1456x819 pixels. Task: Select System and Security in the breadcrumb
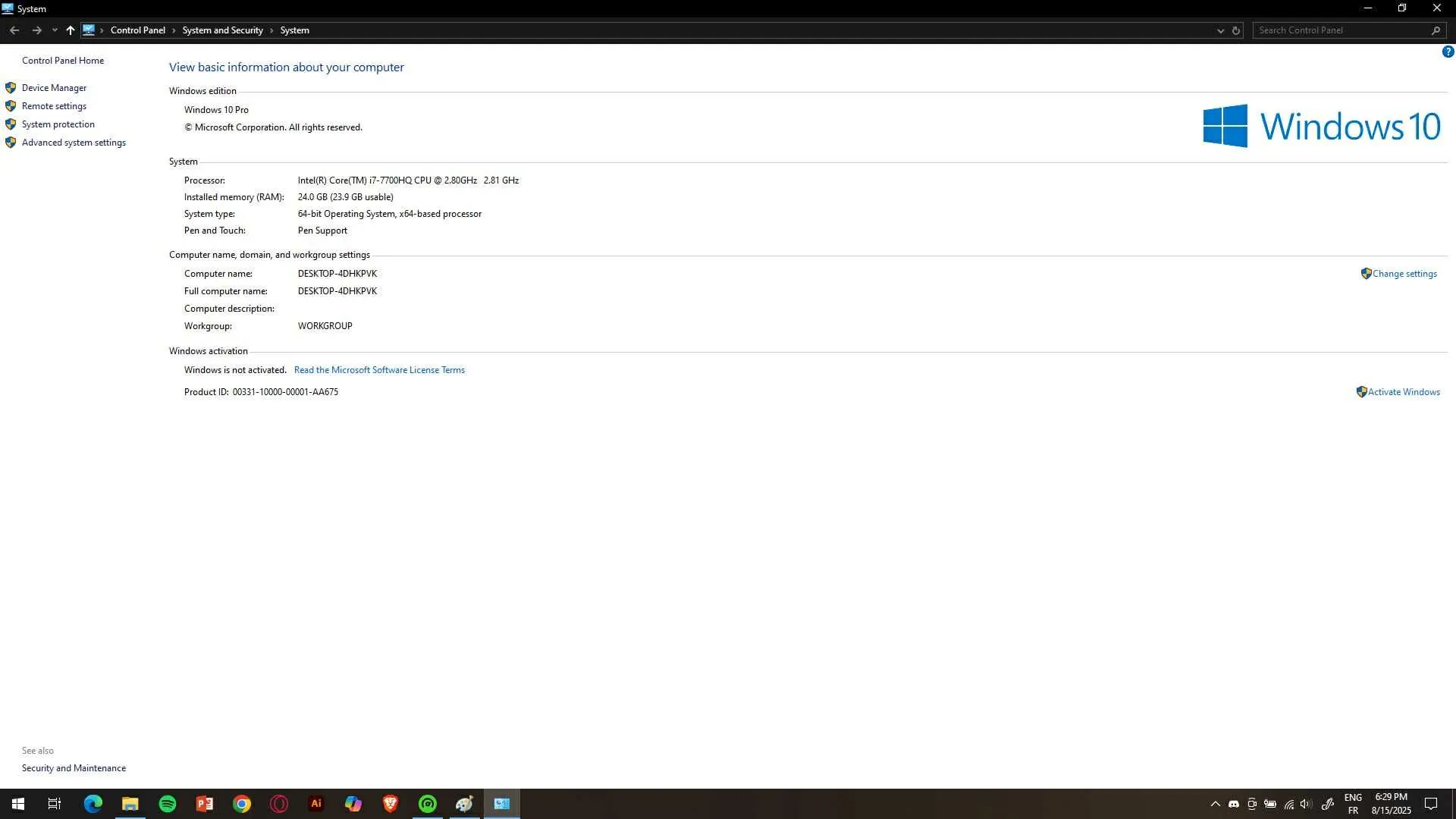pos(222,30)
